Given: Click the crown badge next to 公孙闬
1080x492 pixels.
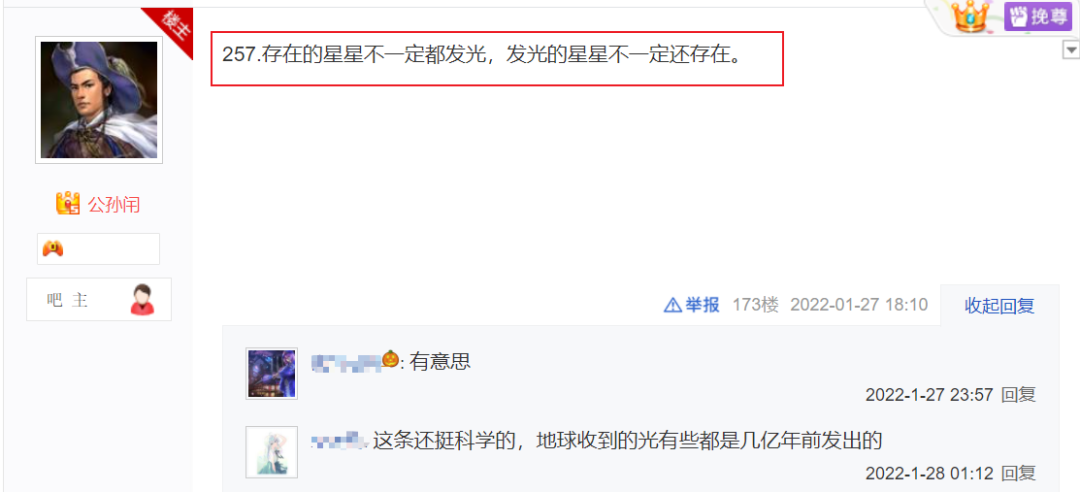Looking at the screenshot, I should 68,204.
